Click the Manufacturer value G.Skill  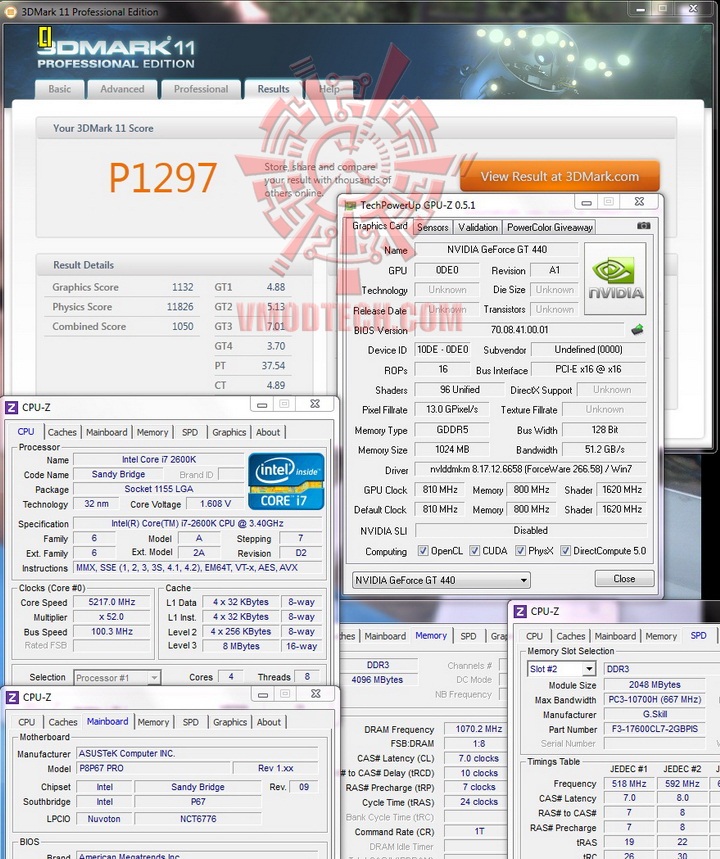coord(654,714)
